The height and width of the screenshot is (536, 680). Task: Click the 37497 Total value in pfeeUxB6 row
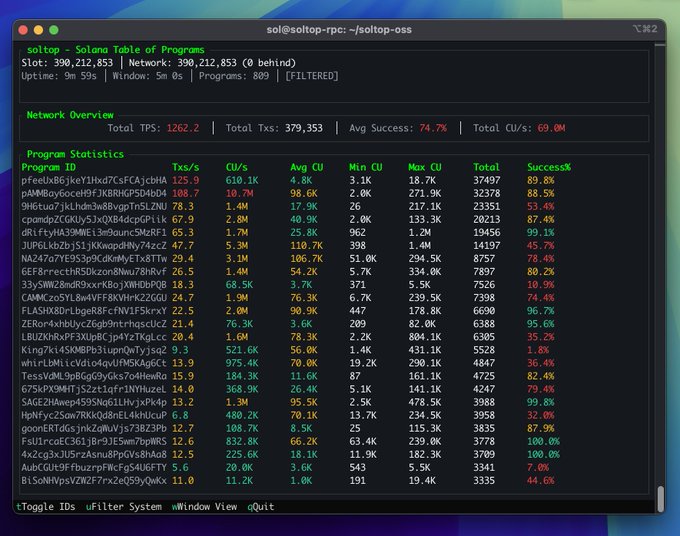tap(486, 180)
